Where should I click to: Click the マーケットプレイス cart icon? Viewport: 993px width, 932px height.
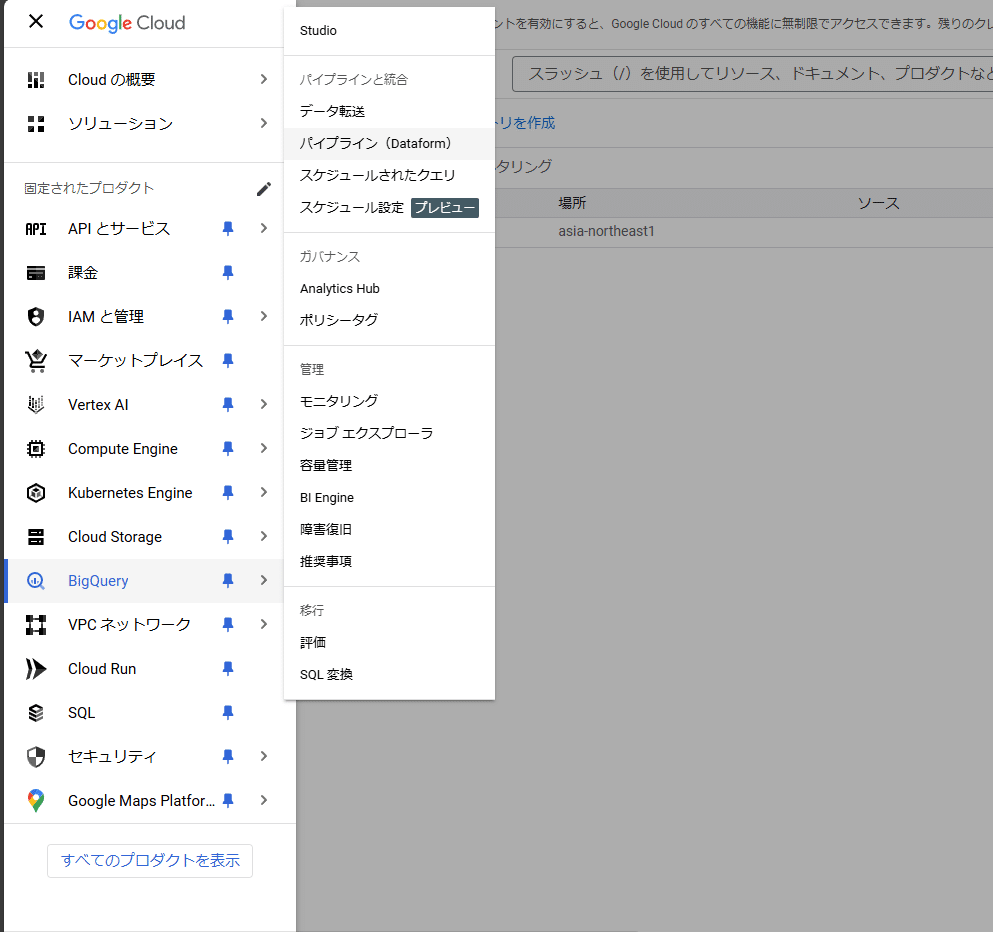[x=36, y=361]
